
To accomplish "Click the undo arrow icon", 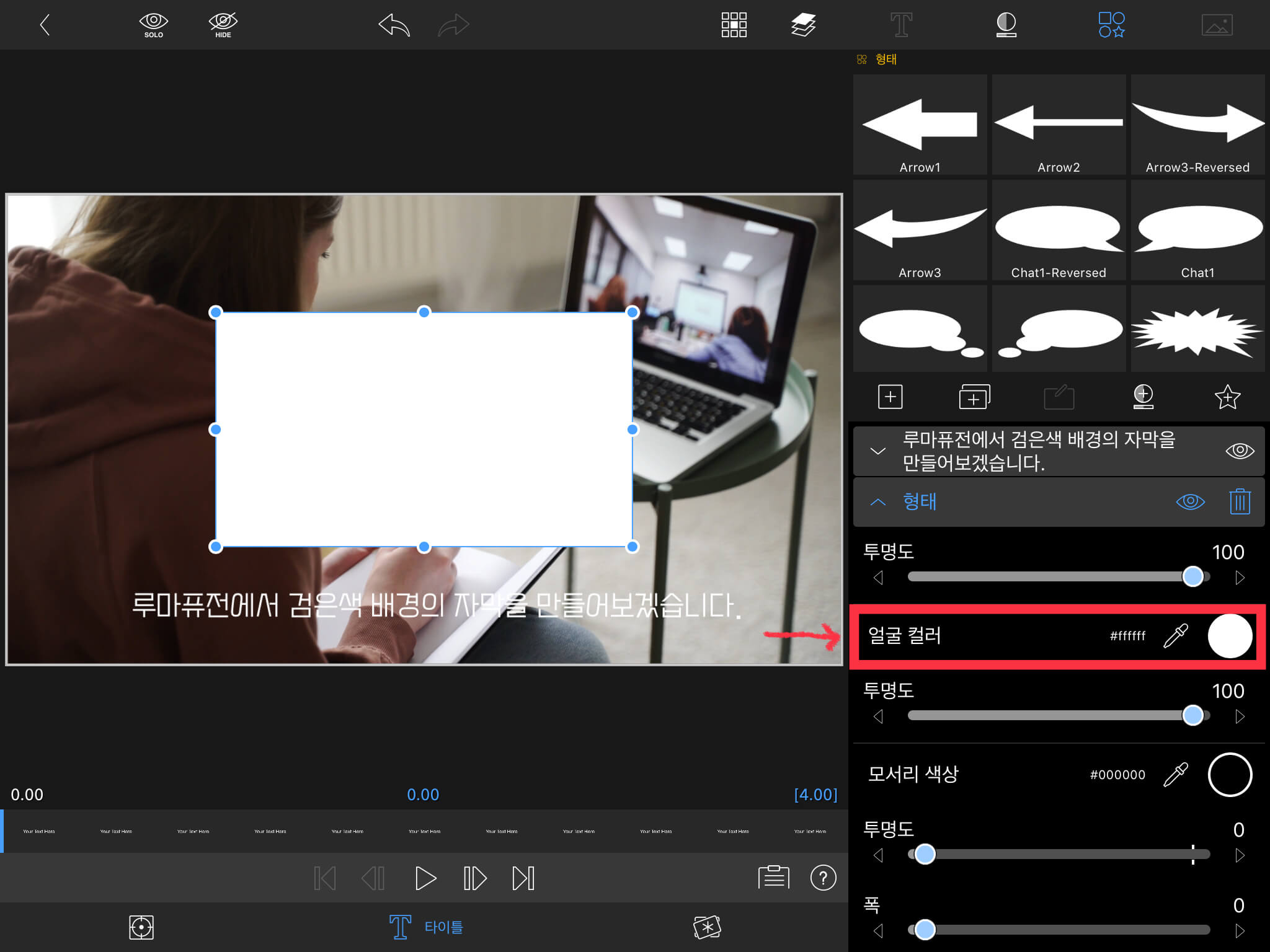I will coord(394,25).
